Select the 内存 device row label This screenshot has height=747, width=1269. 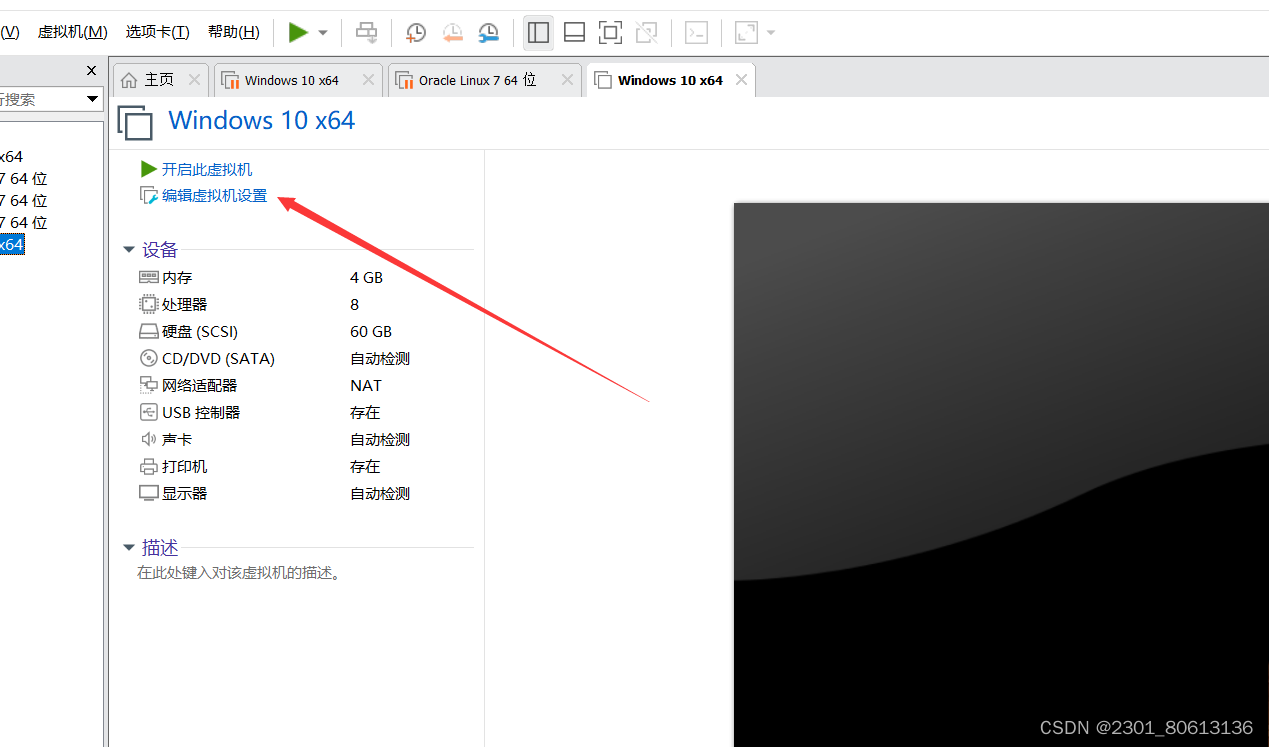pos(177,277)
